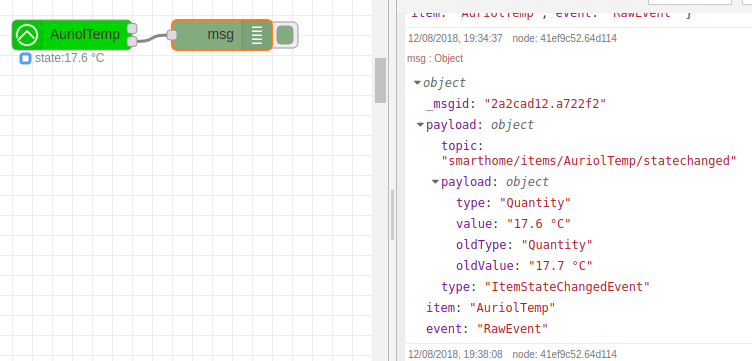Collapse the outer payload object entry

(420, 125)
